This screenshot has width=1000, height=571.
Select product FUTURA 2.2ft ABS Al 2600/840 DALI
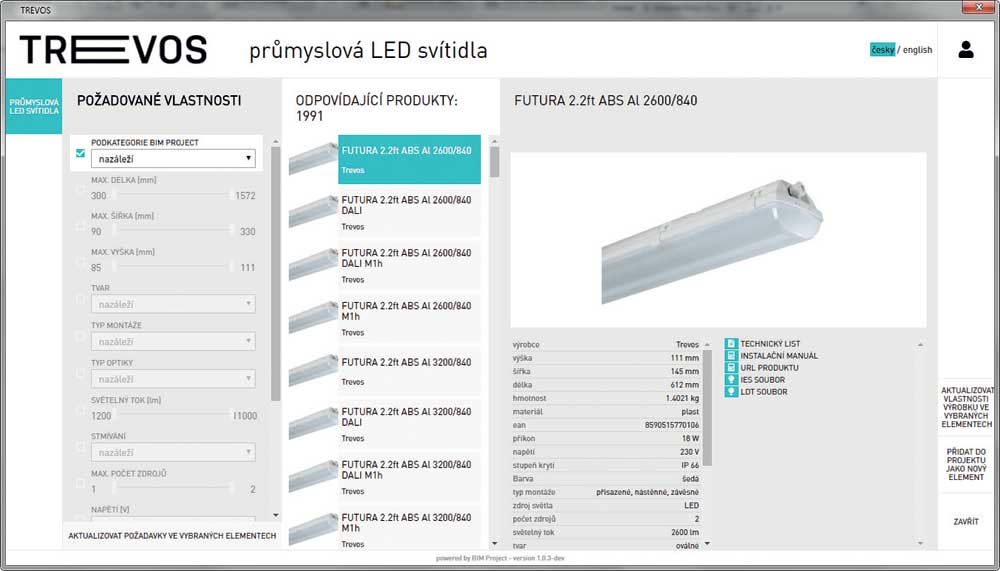pos(409,212)
